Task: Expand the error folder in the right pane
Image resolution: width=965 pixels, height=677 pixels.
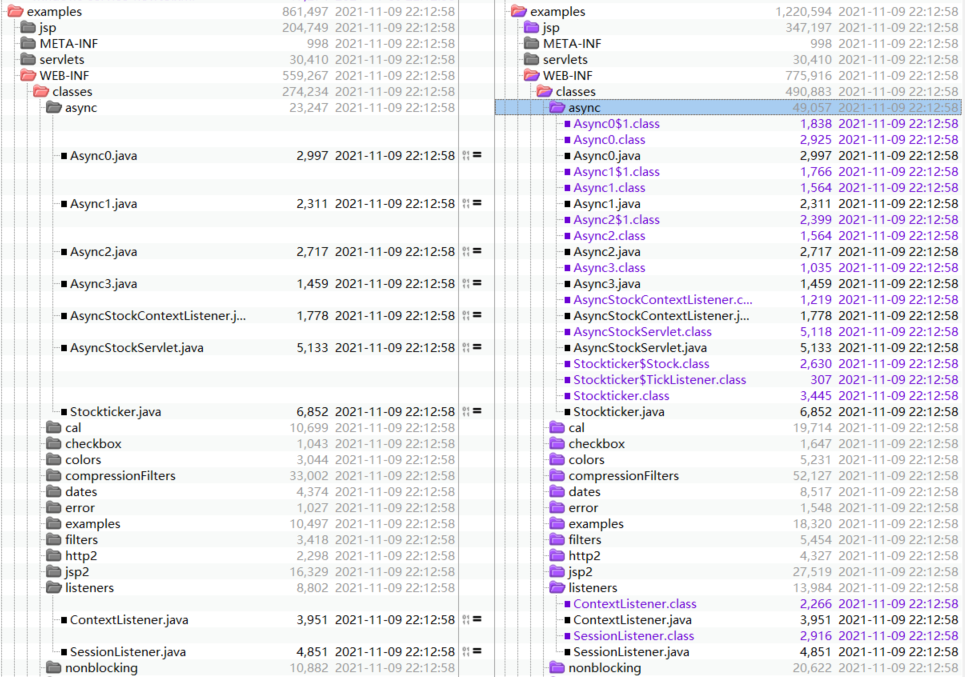Action: (x=558, y=508)
